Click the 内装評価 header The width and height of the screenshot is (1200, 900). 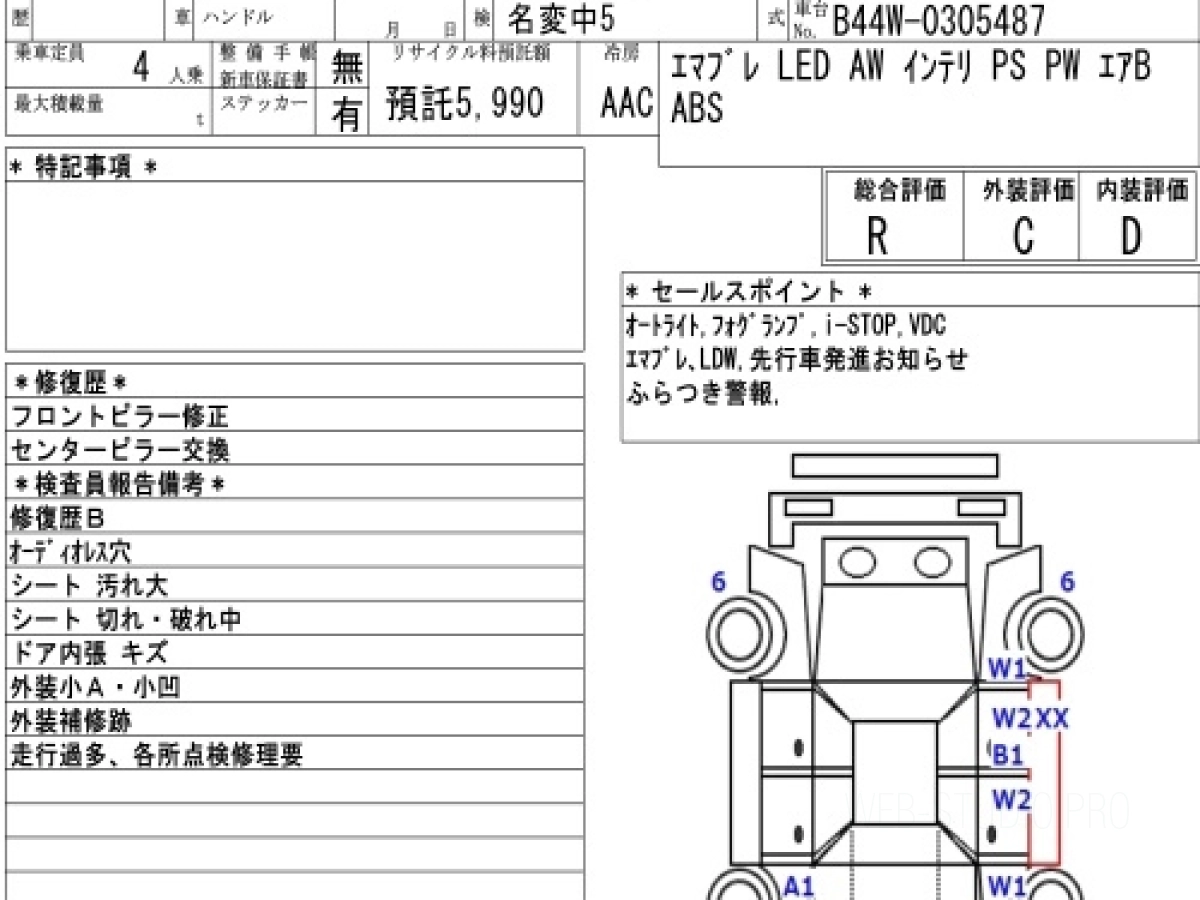tap(1142, 190)
